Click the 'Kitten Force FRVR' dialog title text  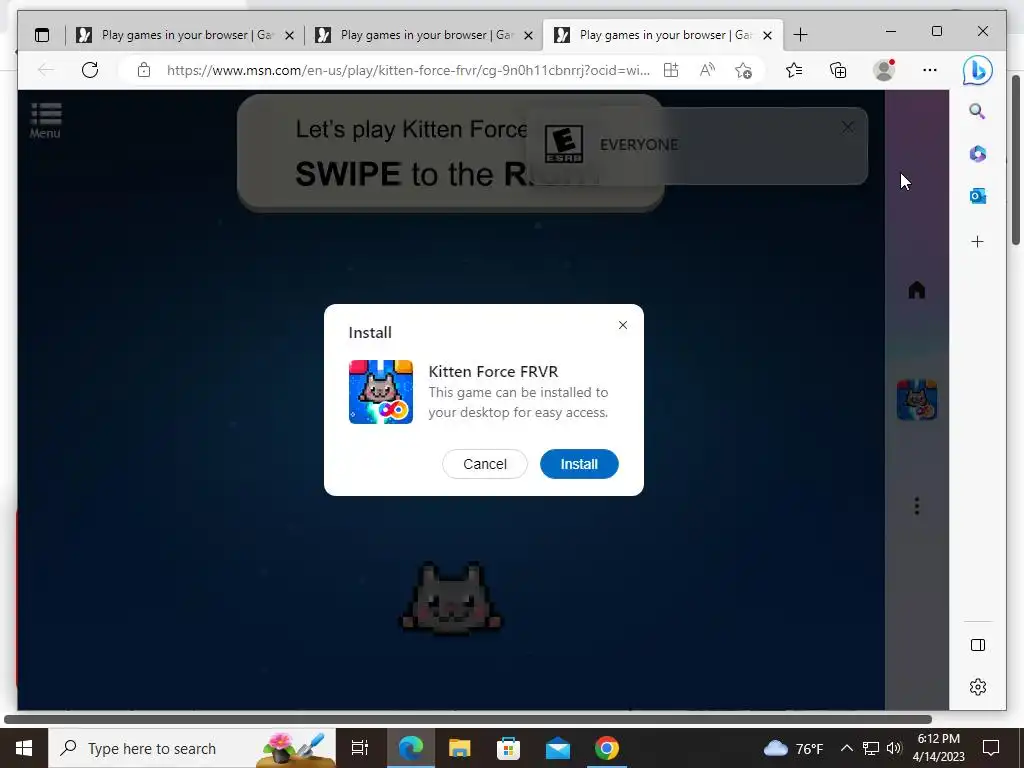click(x=493, y=372)
